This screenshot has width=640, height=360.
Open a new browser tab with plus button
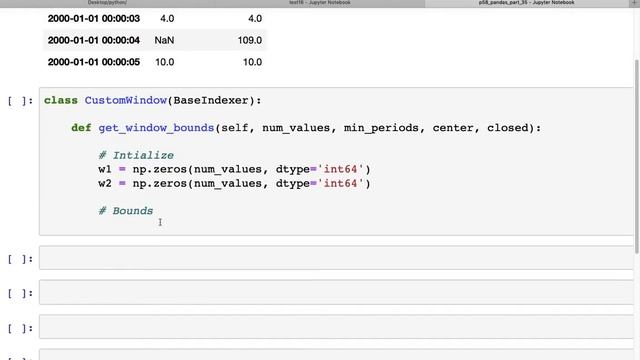[635, 2]
